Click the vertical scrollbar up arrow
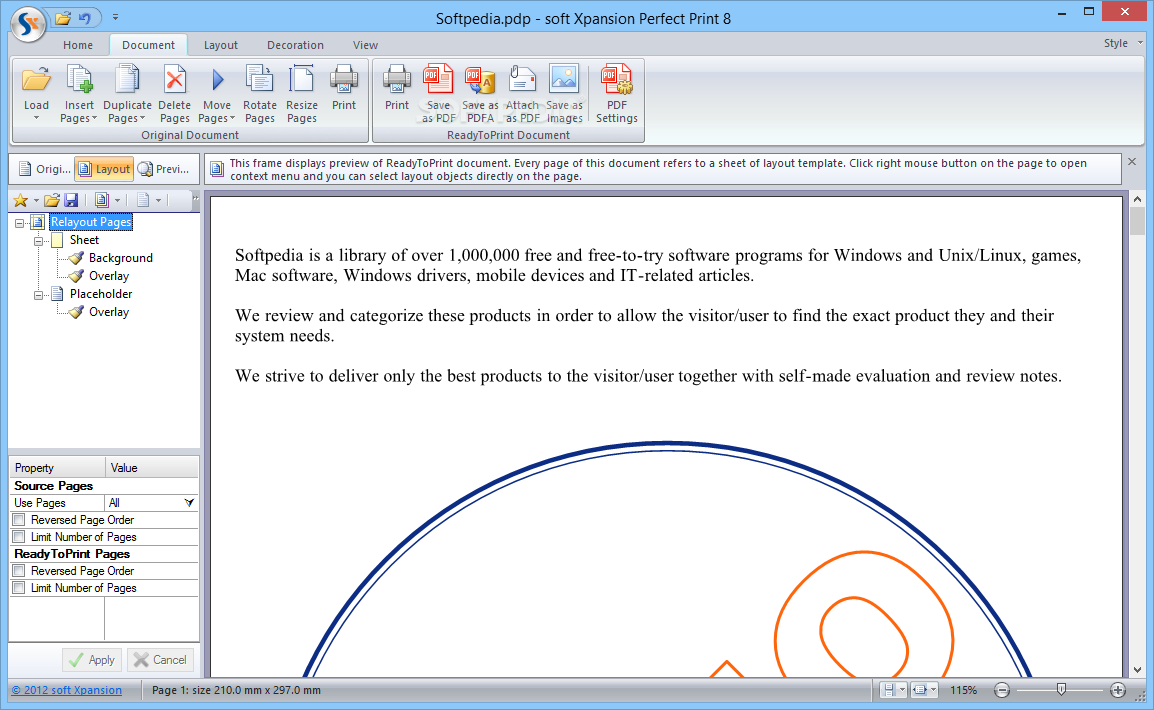 [x=1138, y=199]
